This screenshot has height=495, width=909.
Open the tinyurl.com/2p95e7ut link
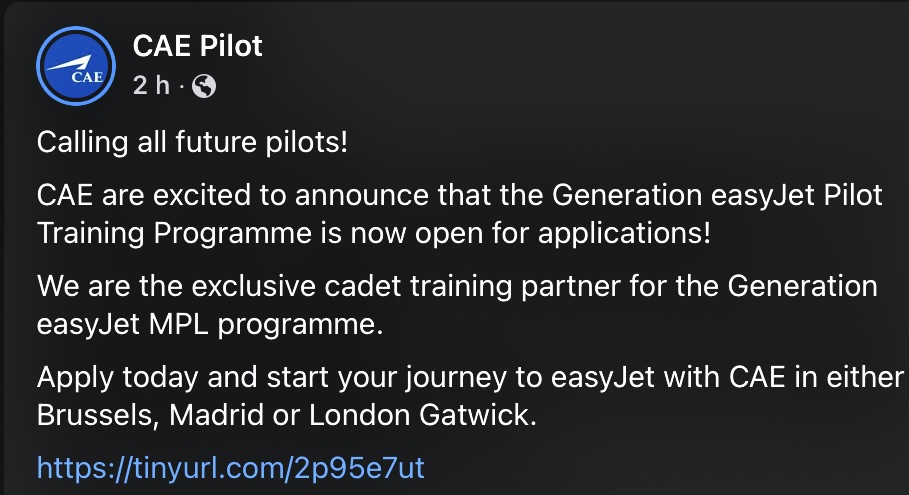coord(231,468)
